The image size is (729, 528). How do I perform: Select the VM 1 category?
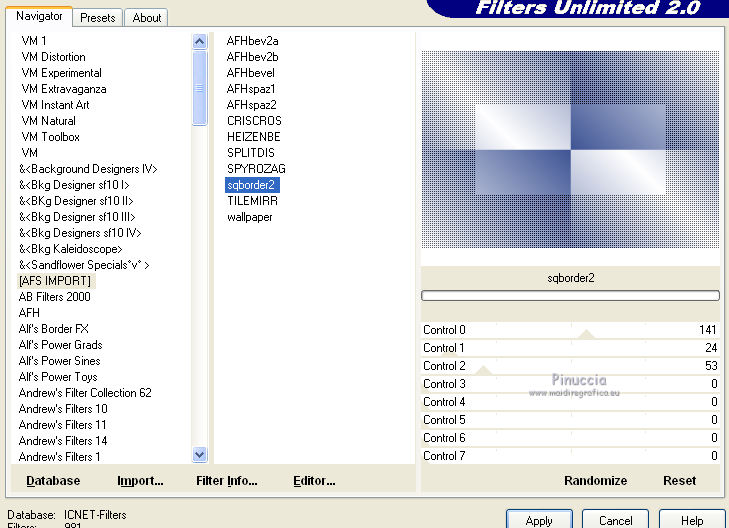[34, 41]
